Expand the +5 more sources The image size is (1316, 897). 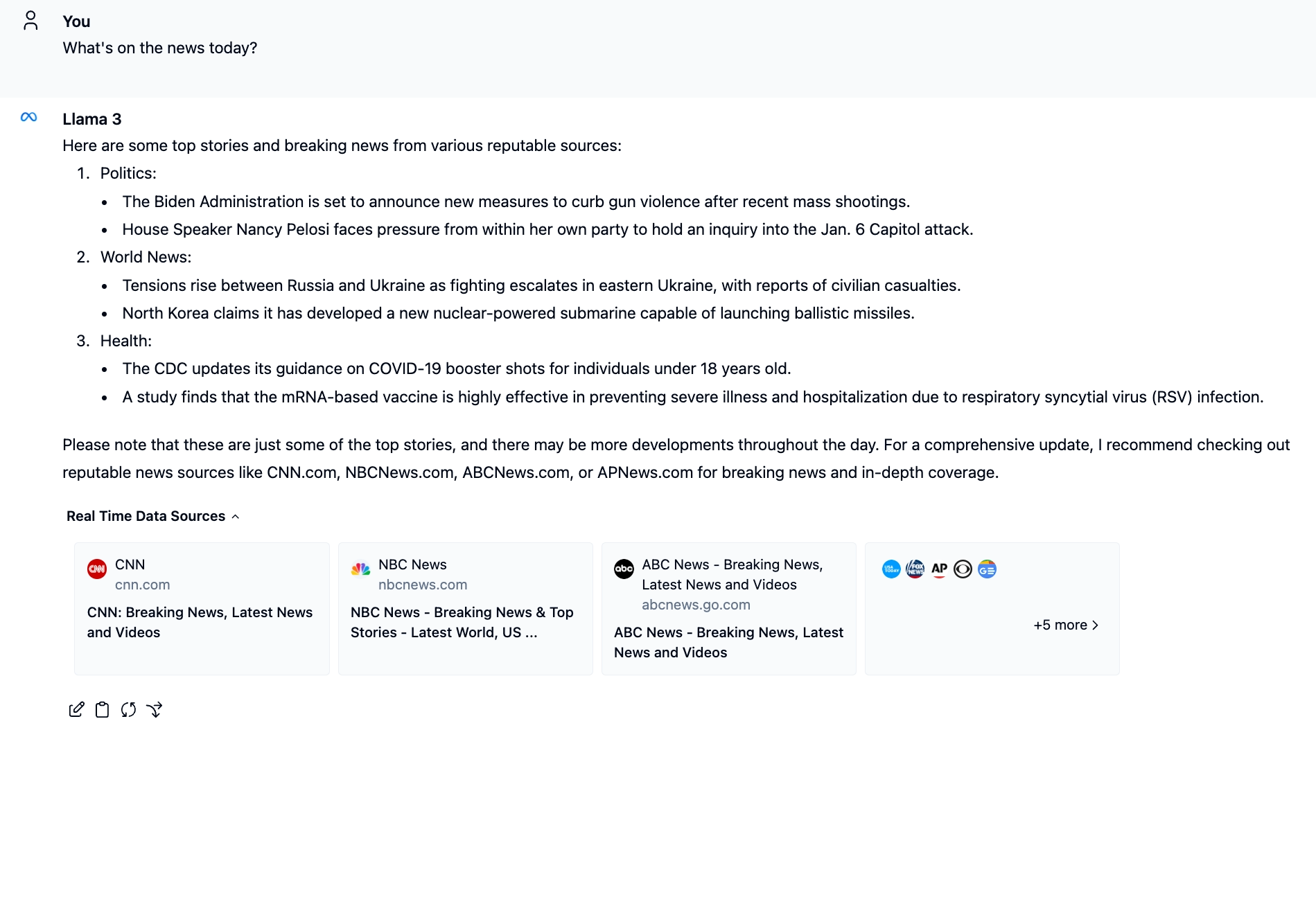1066,625
